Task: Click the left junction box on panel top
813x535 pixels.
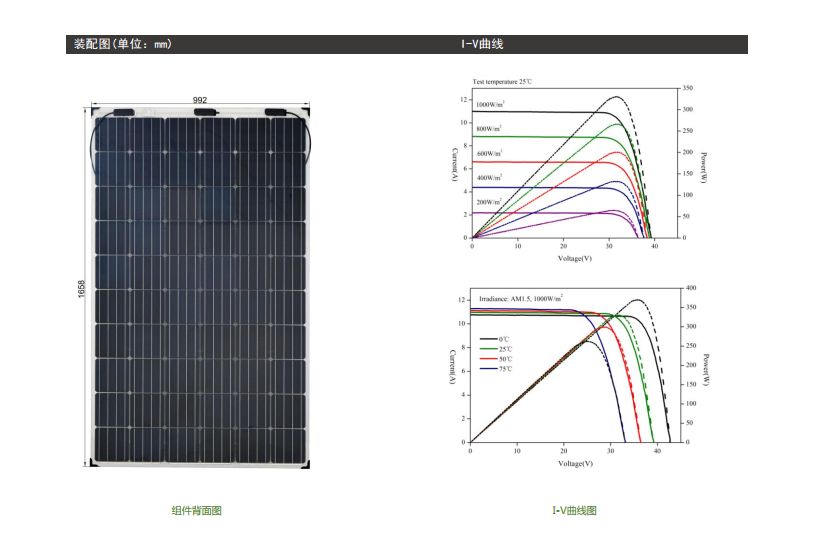Action: tap(124, 111)
